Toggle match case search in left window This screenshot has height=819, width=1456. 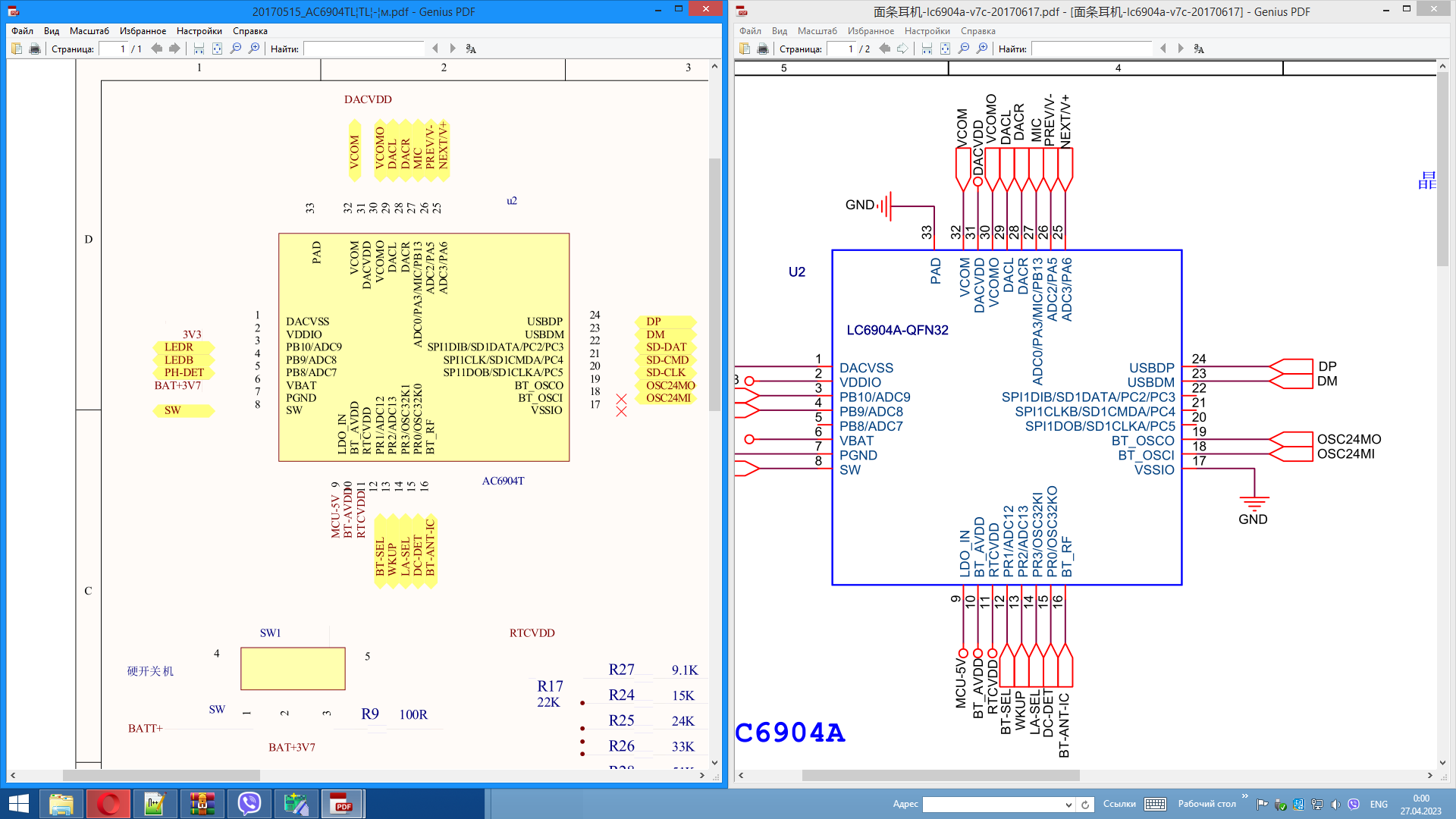[x=471, y=49]
